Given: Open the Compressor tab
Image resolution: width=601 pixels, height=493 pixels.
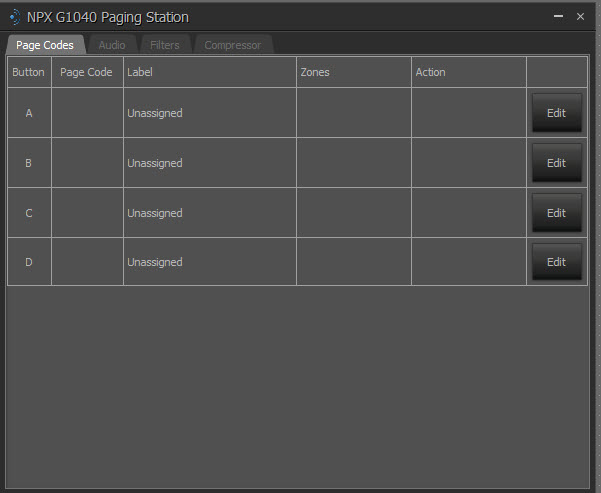Looking at the screenshot, I should 232,45.
